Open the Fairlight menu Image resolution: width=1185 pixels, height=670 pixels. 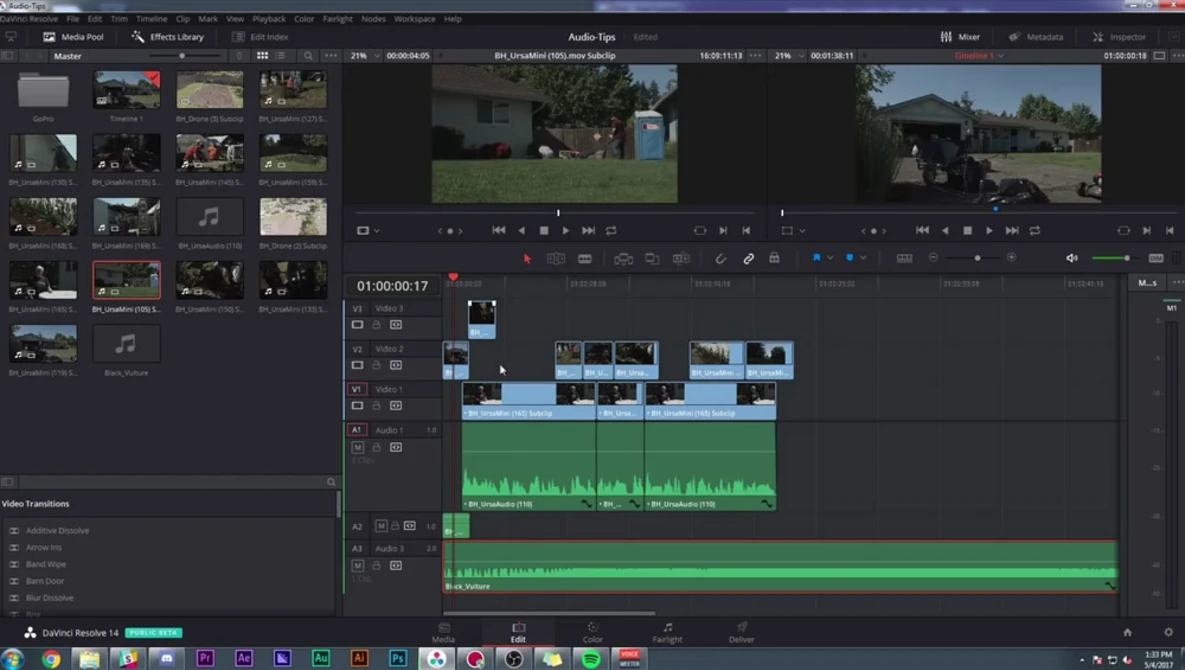click(x=337, y=18)
